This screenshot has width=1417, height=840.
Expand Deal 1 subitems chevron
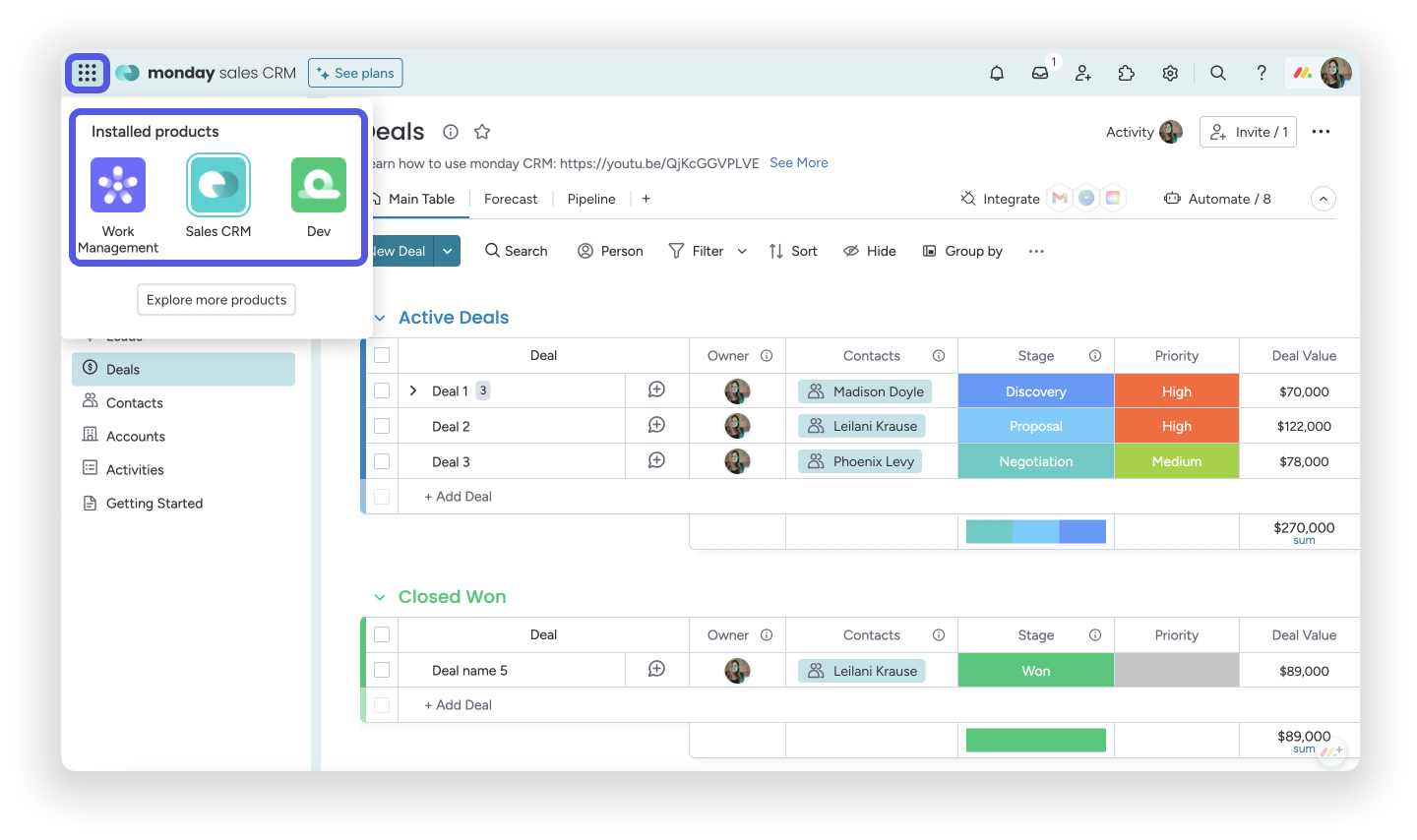(413, 390)
